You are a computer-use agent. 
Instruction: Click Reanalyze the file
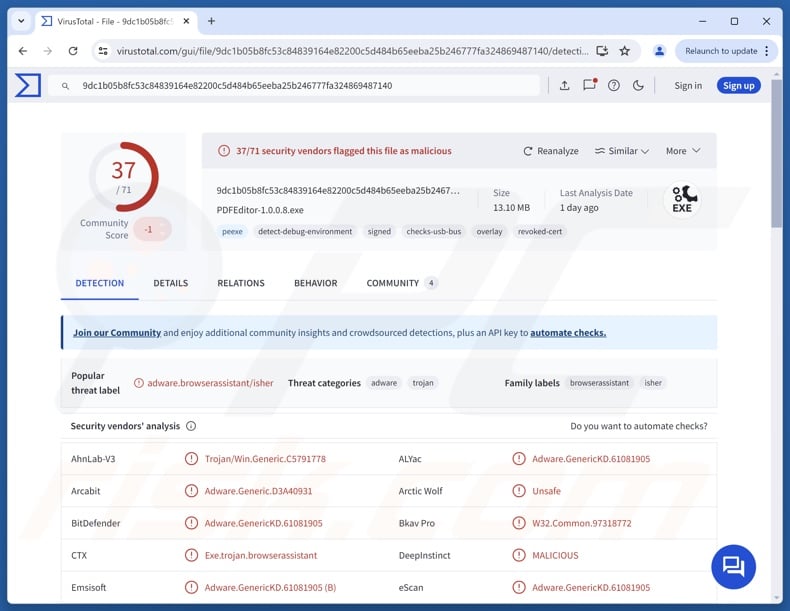pyautogui.click(x=551, y=151)
